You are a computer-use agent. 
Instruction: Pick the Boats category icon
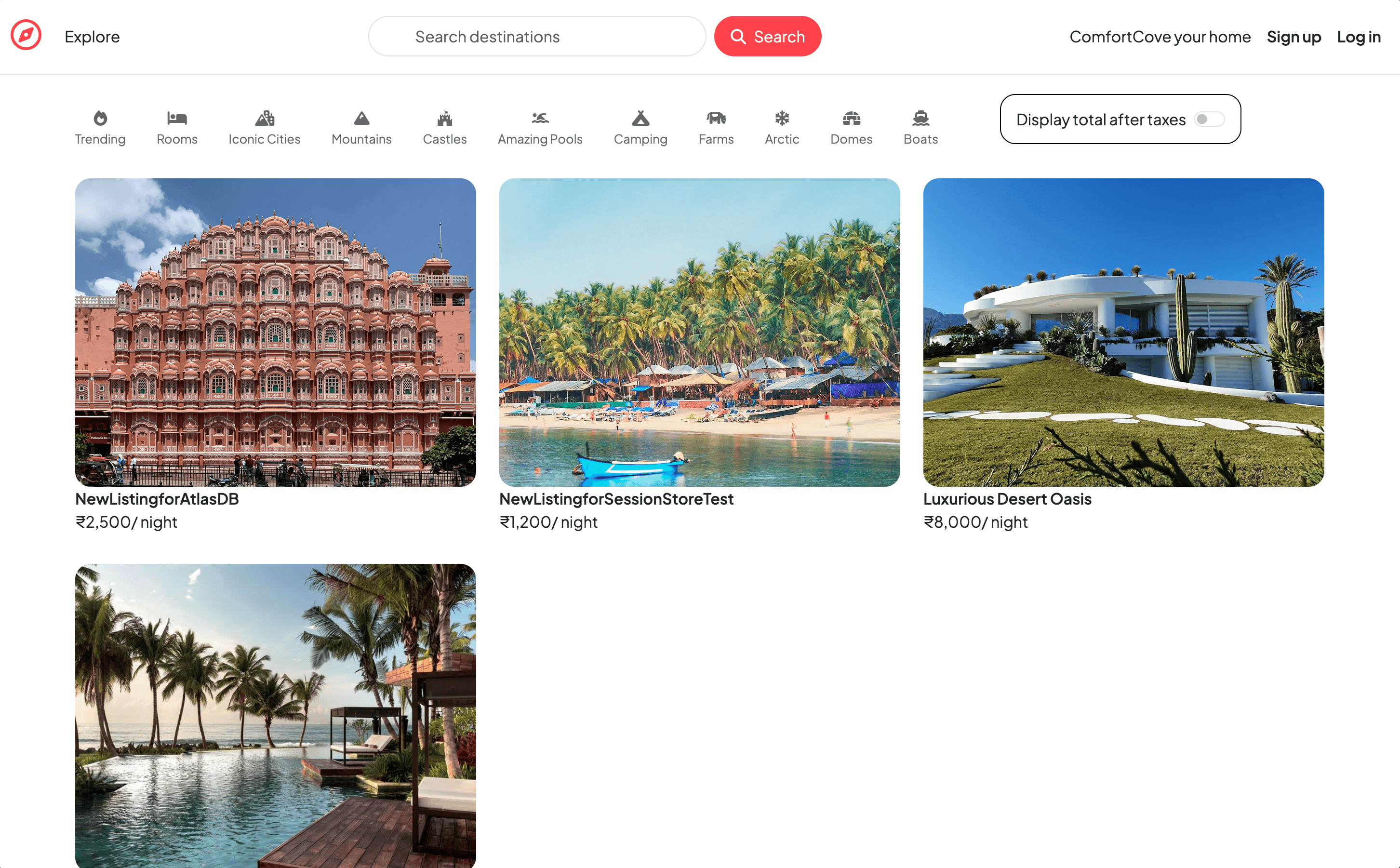920,118
